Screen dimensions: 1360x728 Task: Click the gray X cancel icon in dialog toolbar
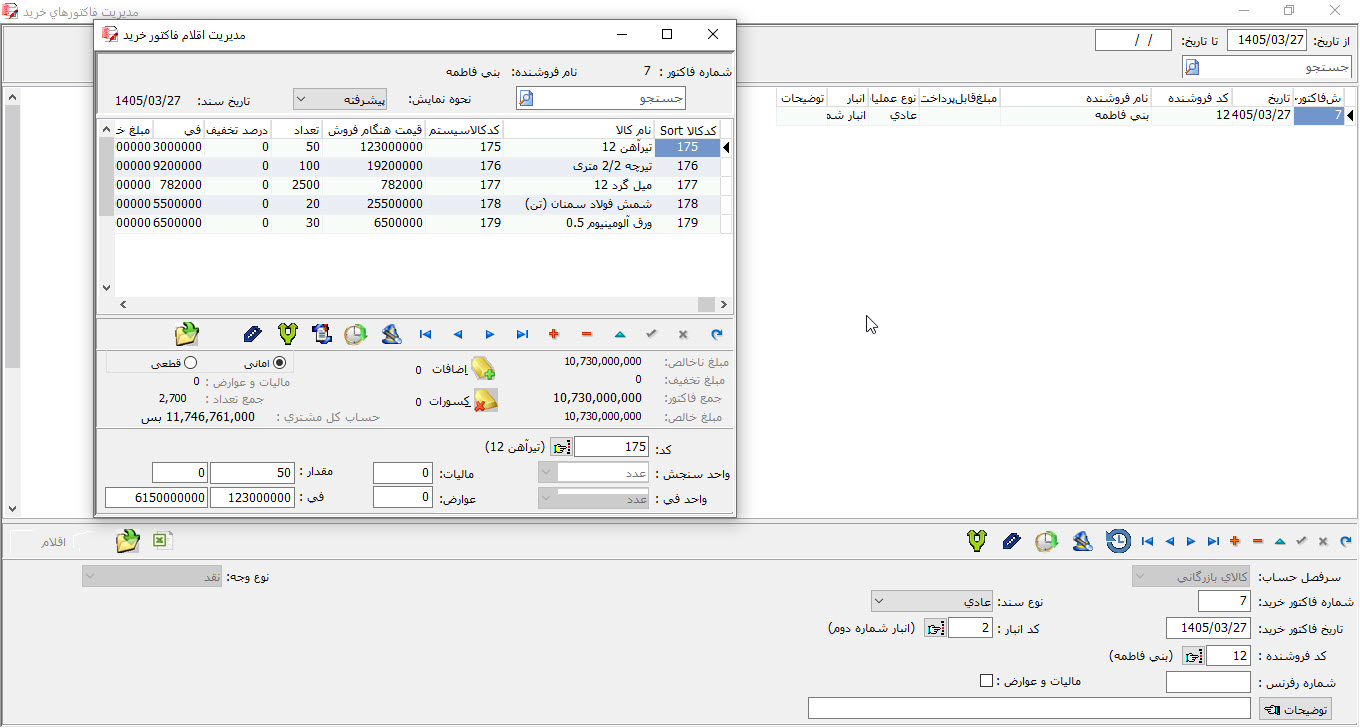click(x=683, y=334)
